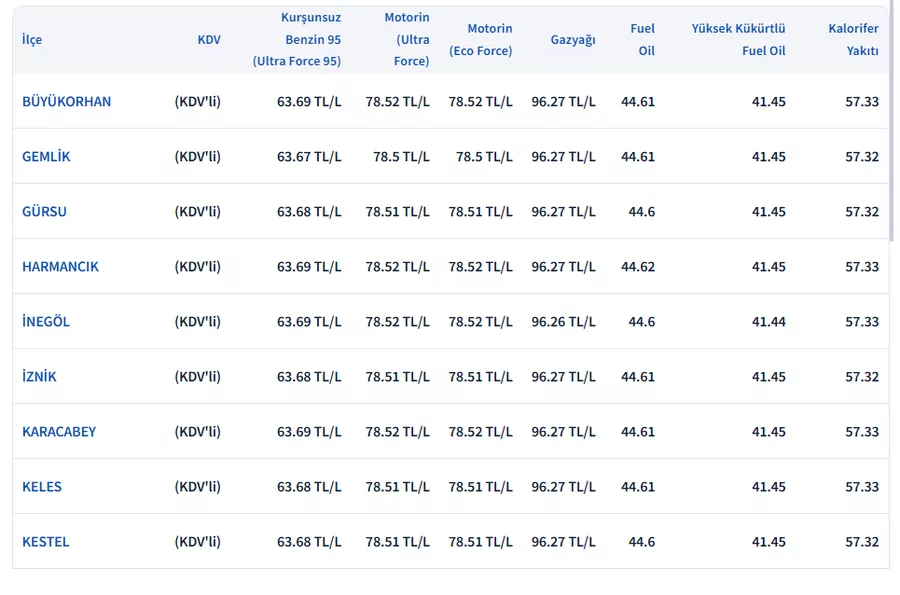Screen dimensions: 900x595
Task: Select the 96.26 TL/L Gazyağı price cell
Action: (563, 322)
